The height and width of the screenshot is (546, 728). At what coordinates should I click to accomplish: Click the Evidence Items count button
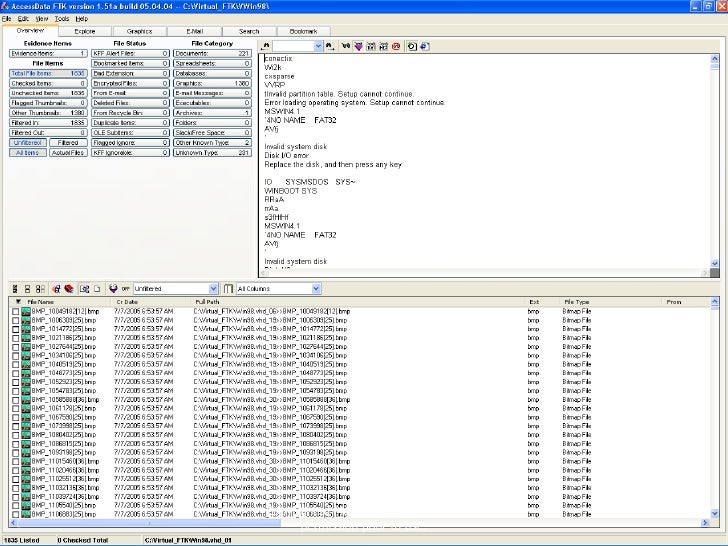pos(48,53)
